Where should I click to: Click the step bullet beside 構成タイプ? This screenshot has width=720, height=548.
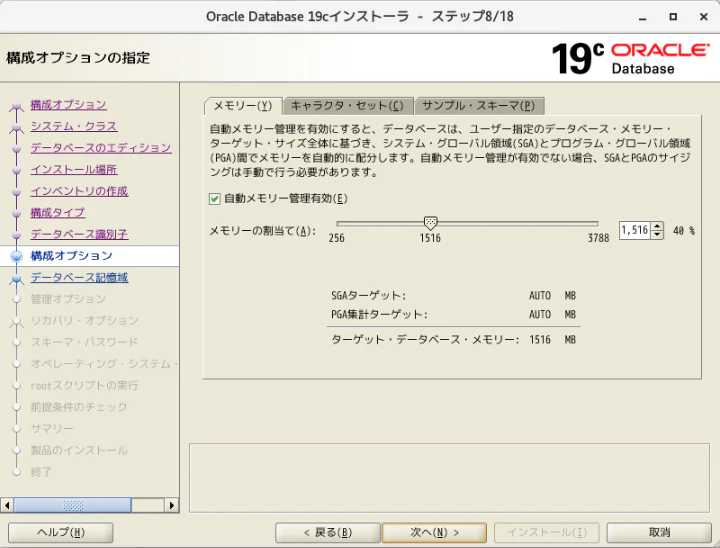(x=17, y=214)
